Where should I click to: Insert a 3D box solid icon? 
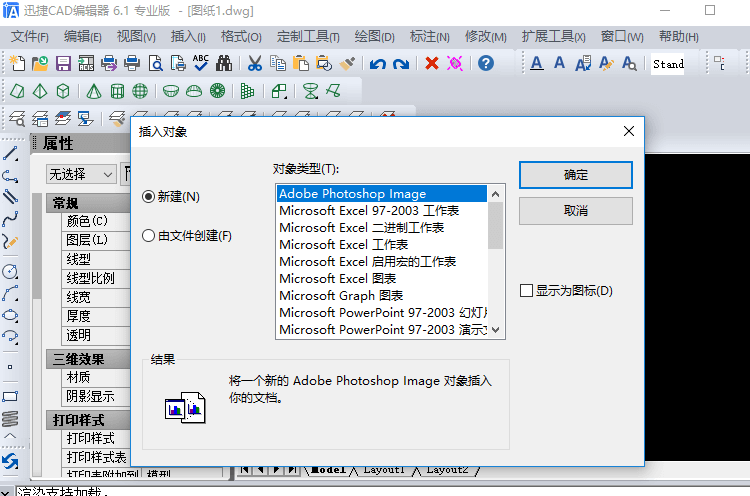click(x=63, y=91)
